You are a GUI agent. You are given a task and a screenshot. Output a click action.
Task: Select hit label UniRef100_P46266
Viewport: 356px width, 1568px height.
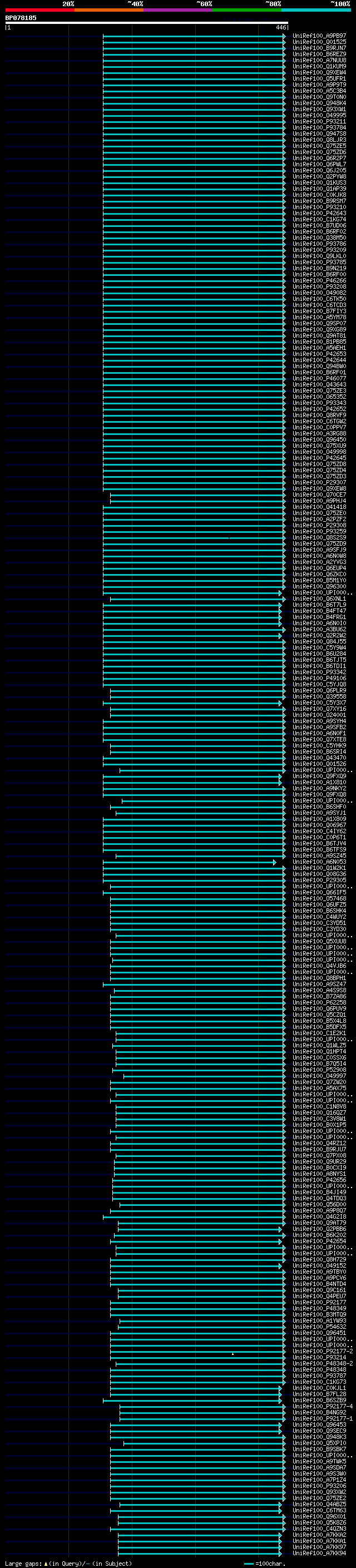tap(319, 280)
